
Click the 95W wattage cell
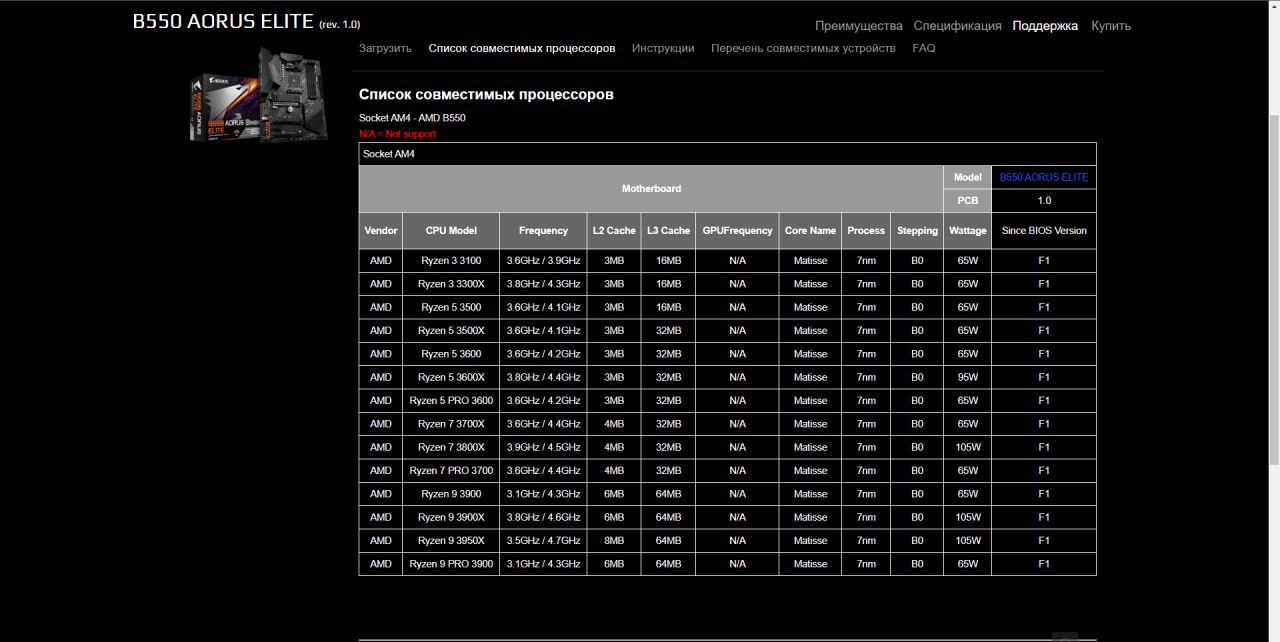click(967, 377)
